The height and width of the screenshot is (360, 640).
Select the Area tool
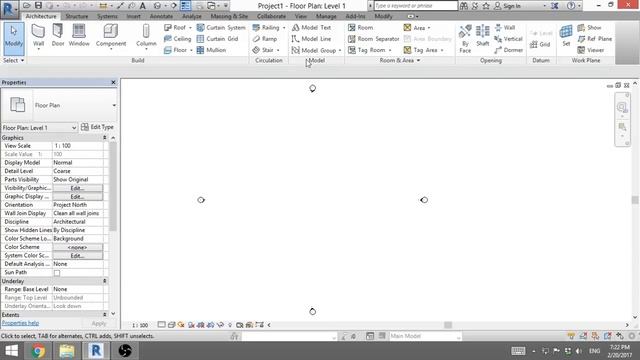417,28
